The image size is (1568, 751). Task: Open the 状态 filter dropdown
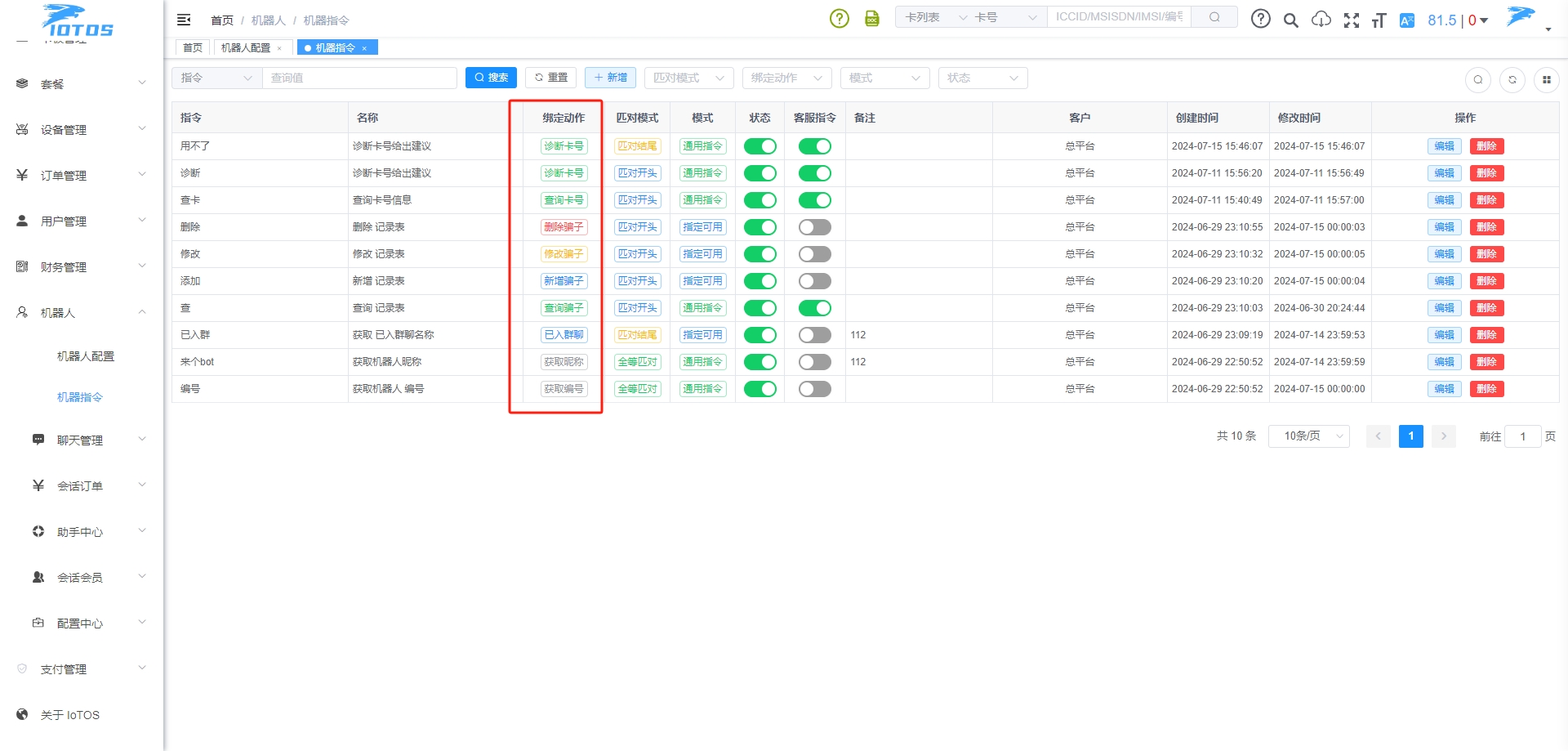coord(983,78)
